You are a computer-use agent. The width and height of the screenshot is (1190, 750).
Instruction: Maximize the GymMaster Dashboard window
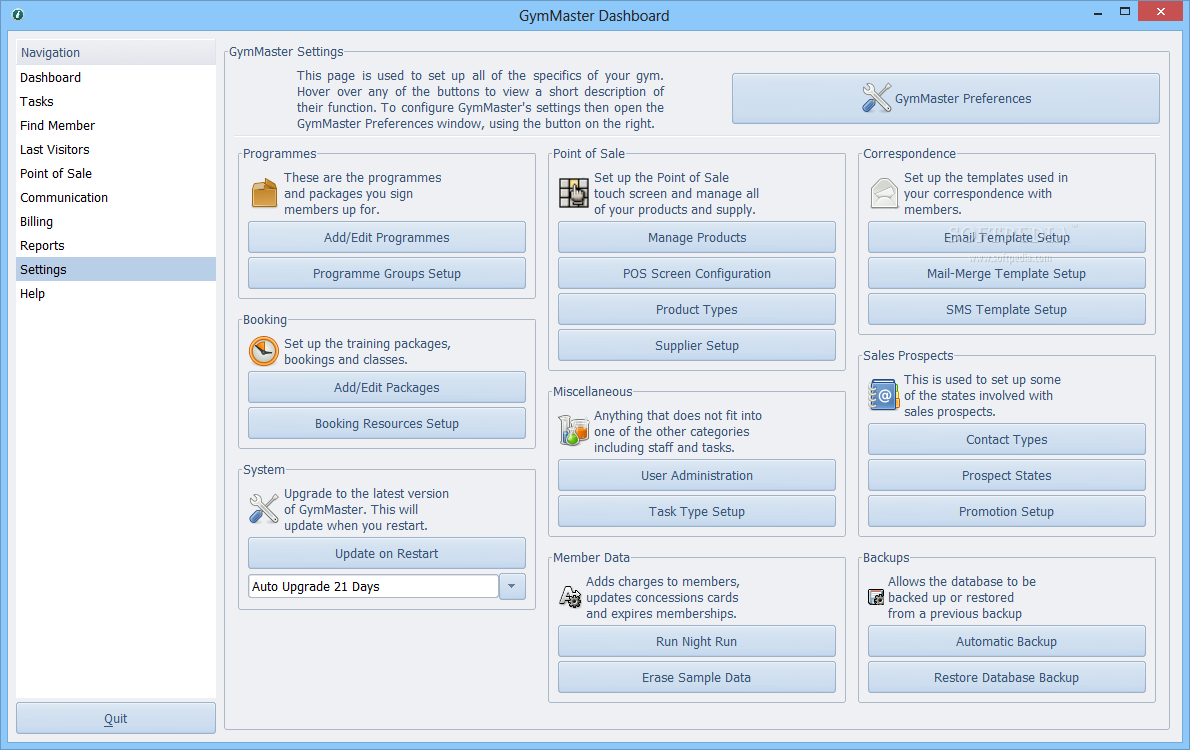click(x=1125, y=11)
